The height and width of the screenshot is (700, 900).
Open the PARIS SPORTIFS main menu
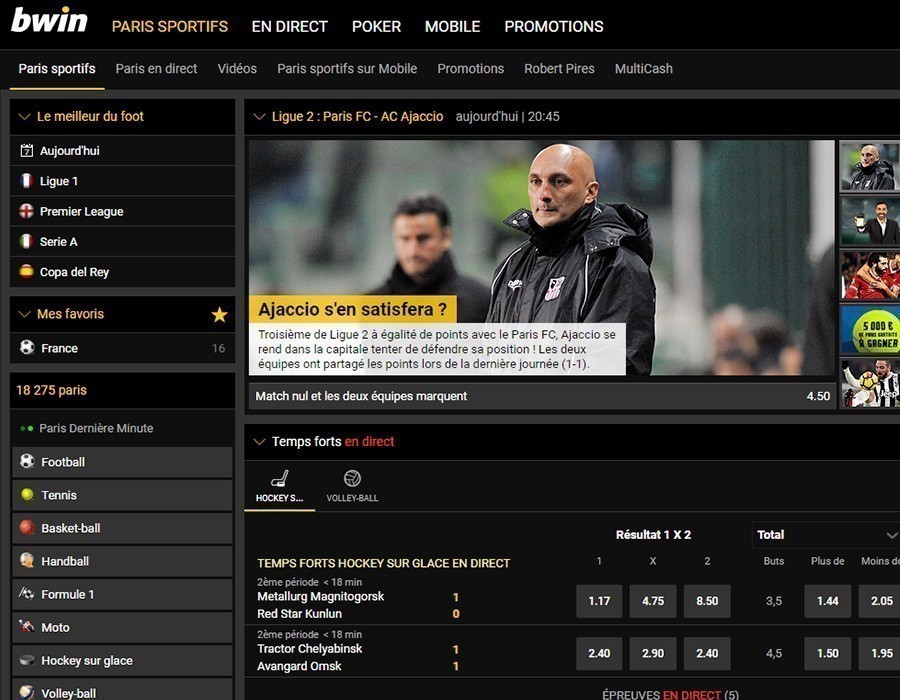170,26
